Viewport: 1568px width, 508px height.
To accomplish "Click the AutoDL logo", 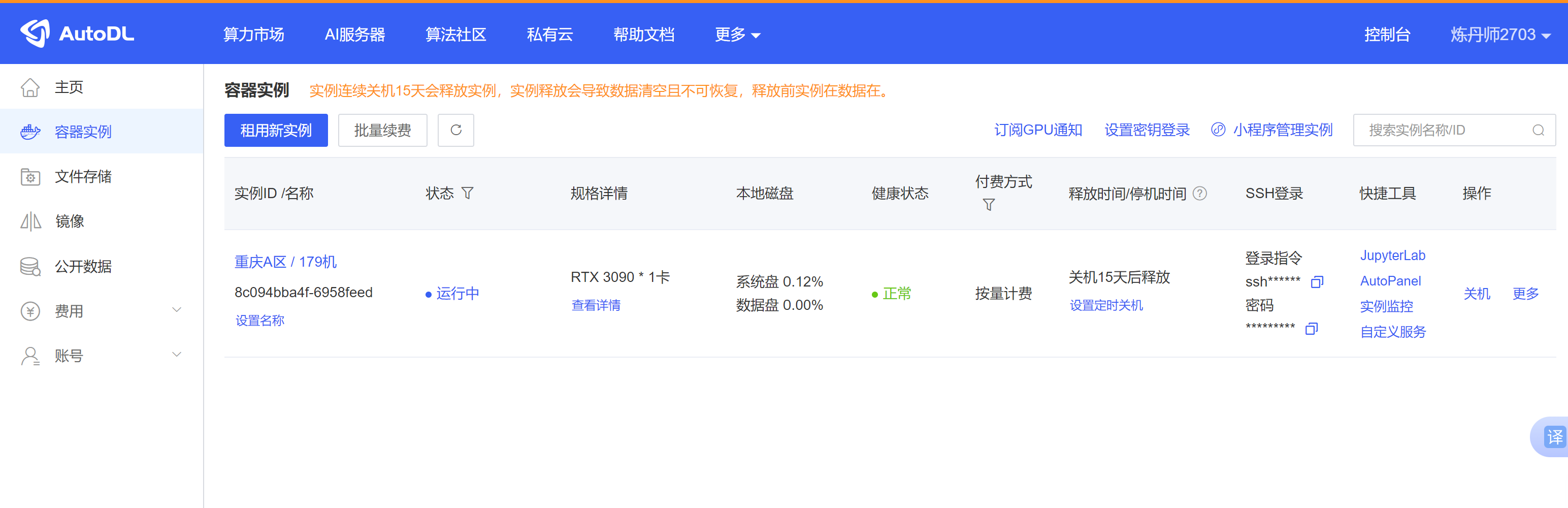I will pos(77,34).
